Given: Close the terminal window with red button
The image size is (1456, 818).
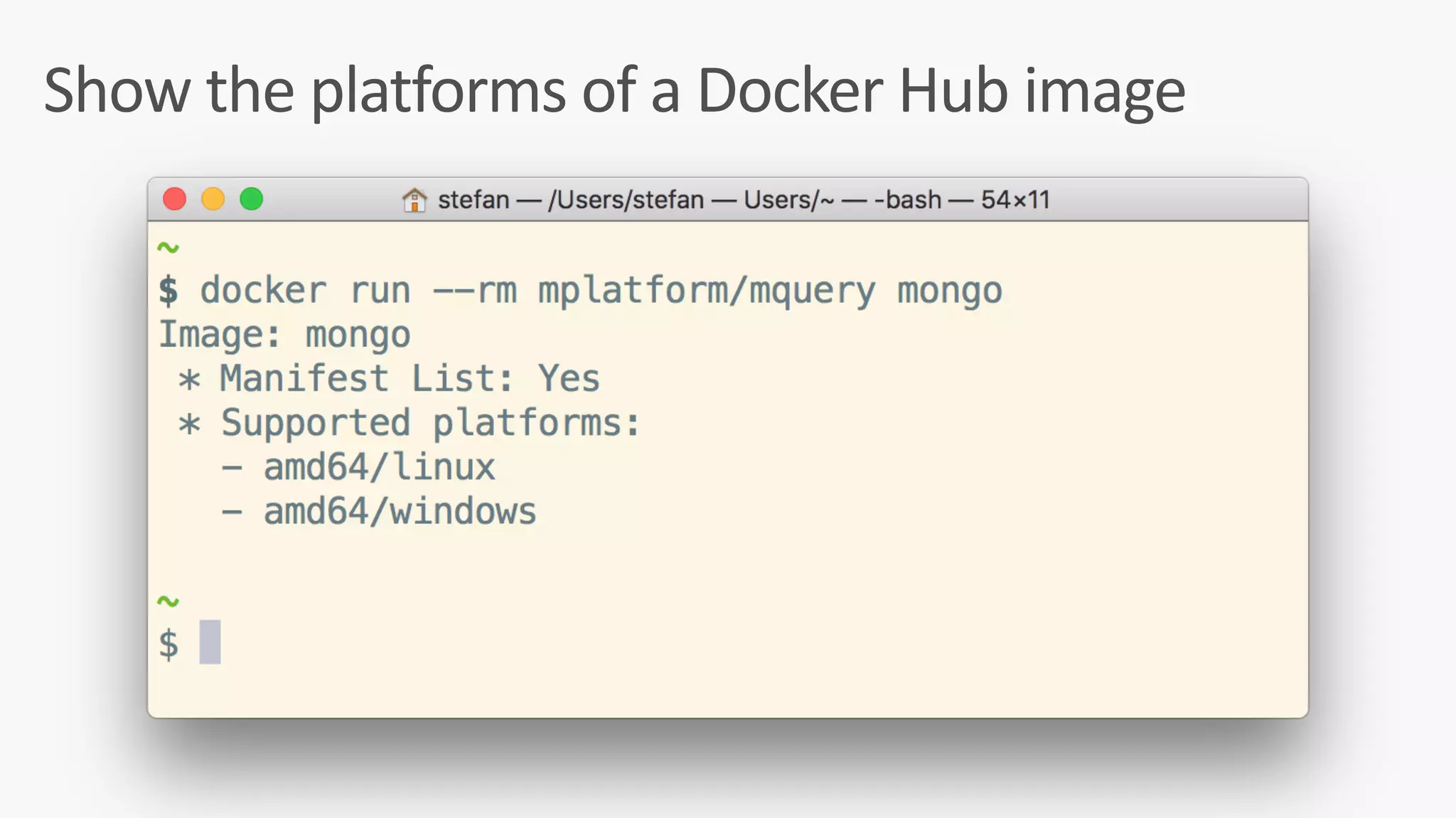Looking at the screenshot, I should click(x=175, y=199).
